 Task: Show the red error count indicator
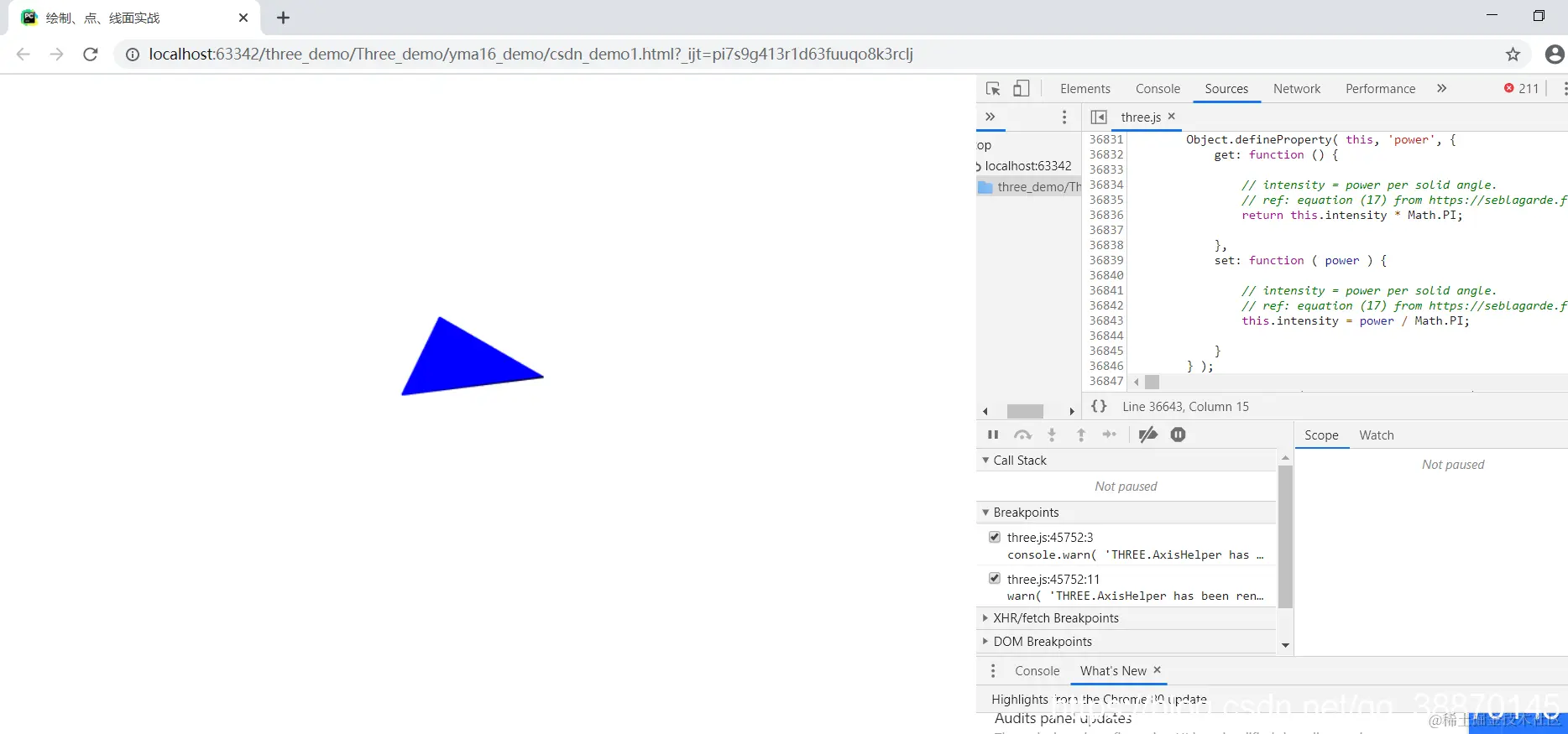(x=1522, y=89)
